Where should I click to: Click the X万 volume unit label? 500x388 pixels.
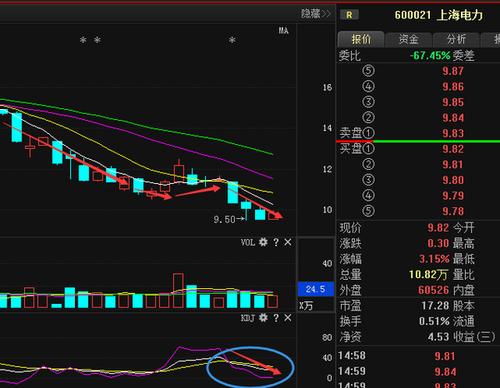pos(305,306)
